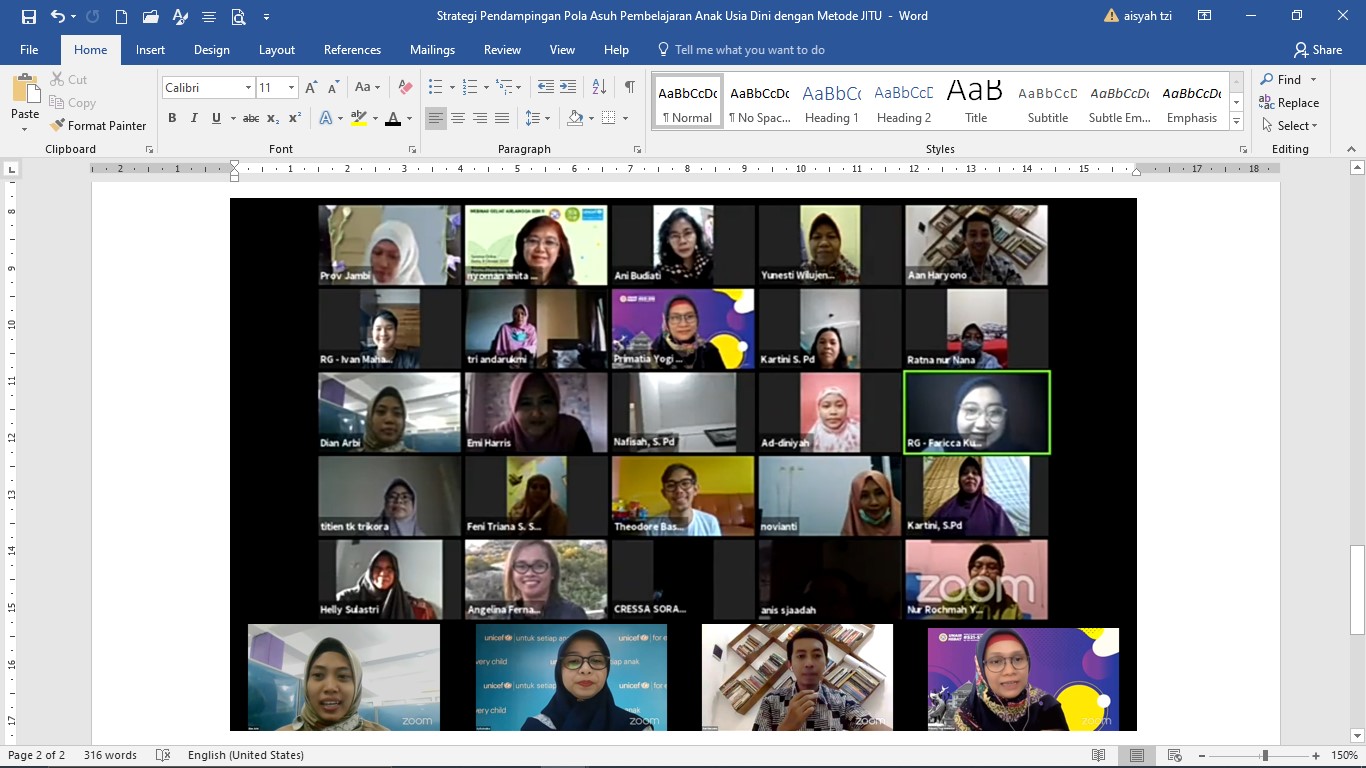Open the Insert ribbon tab
1366x768 pixels.
(150, 50)
